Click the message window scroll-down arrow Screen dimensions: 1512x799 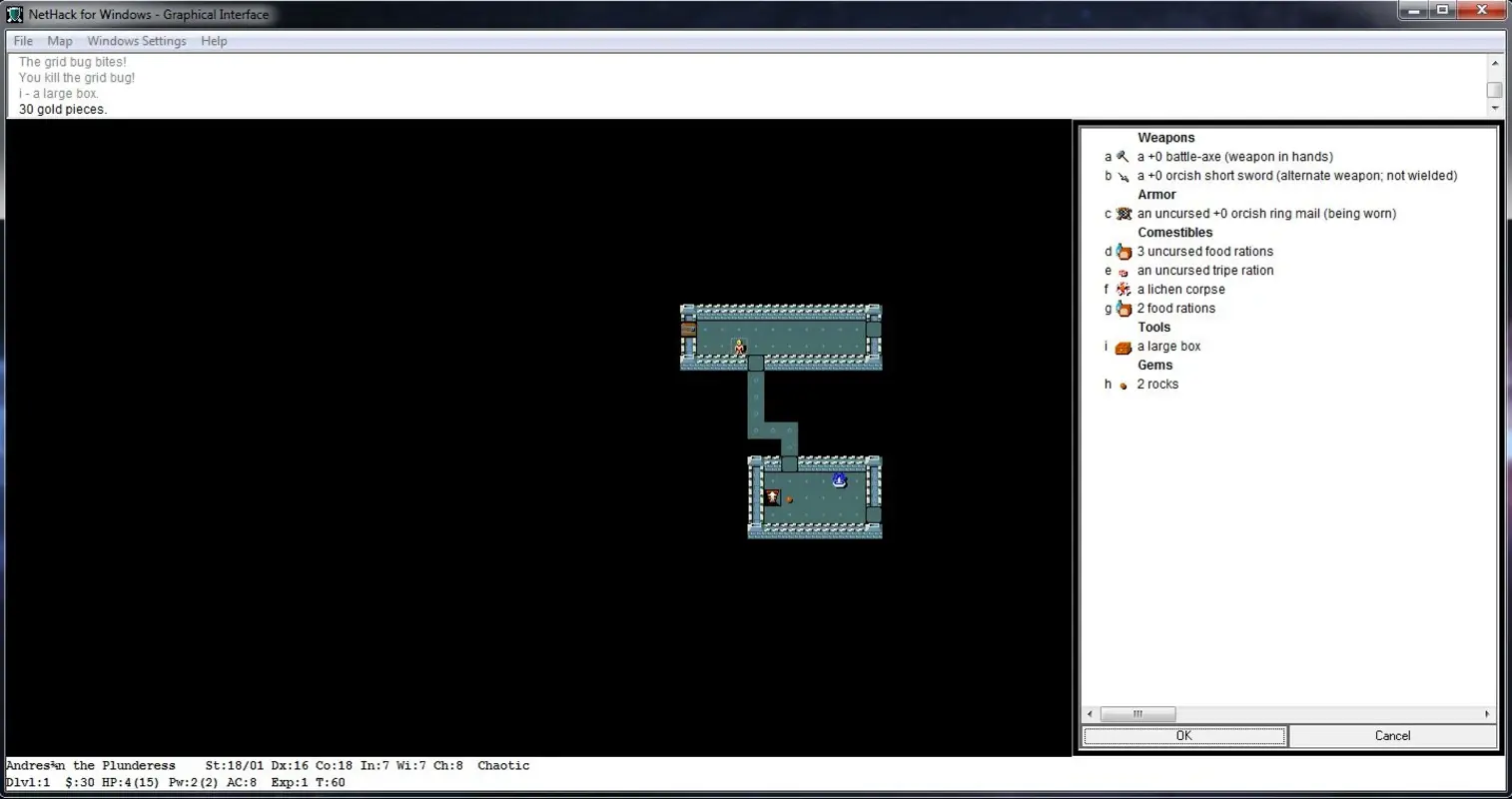pyautogui.click(x=1495, y=109)
